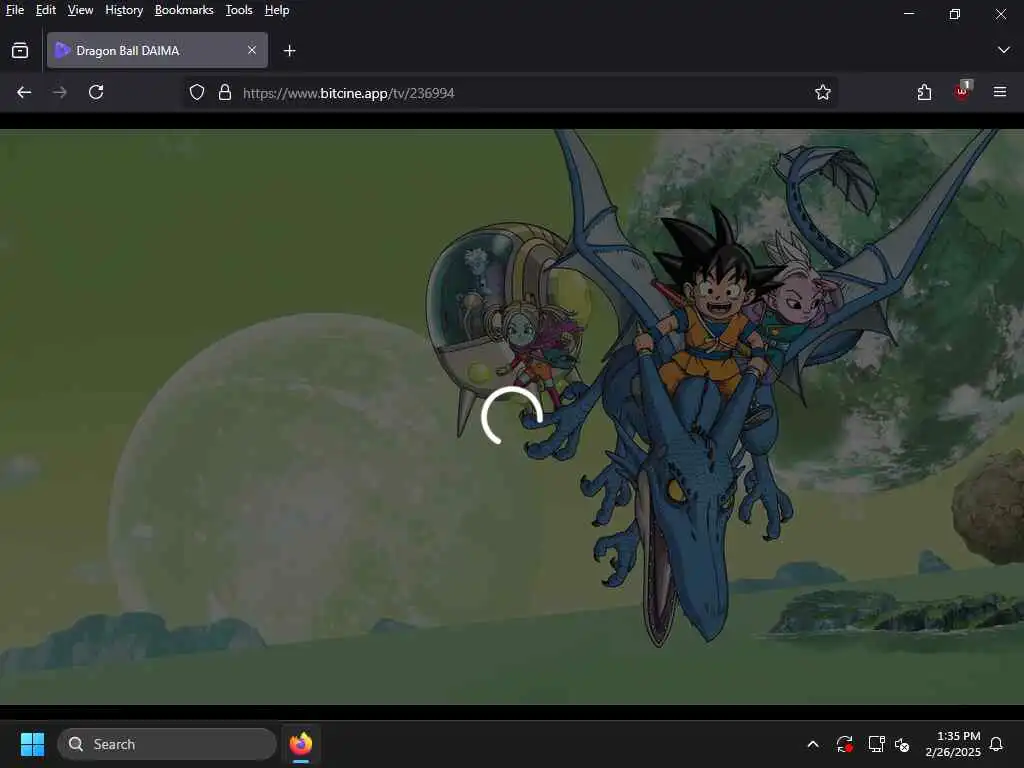The image size is (1024, 768).
Task: Expand the list all tabs chevron
Action: coord(1003,50)
